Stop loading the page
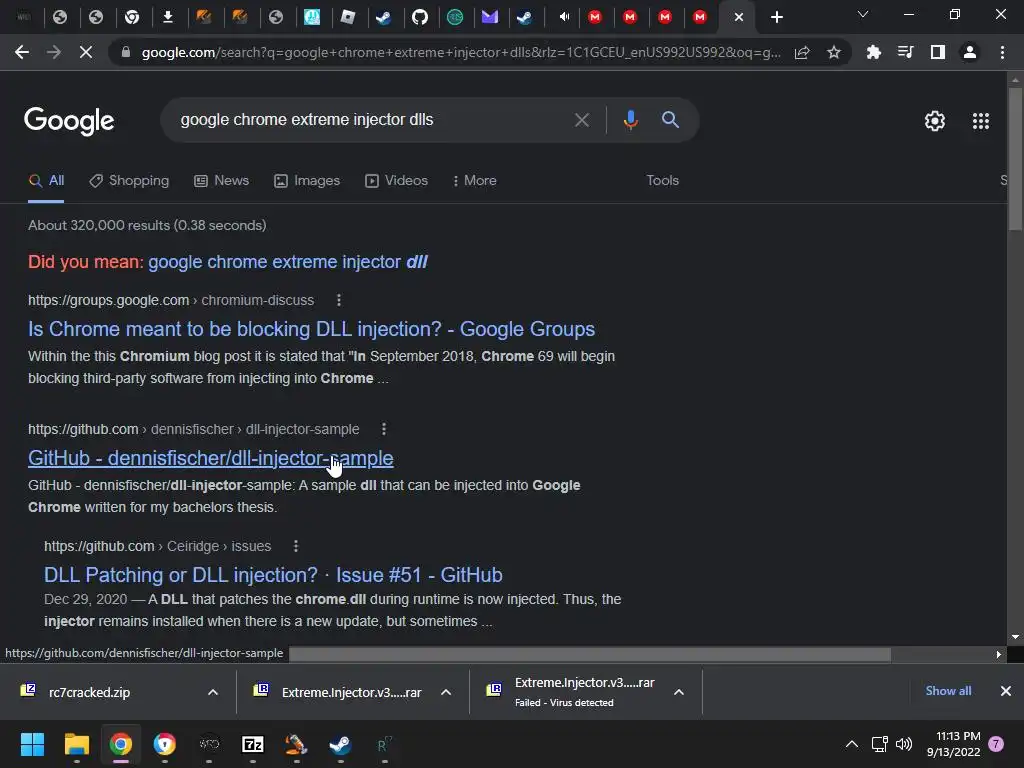This screenshot has width=1024, height=768. [x=86, y=52]
